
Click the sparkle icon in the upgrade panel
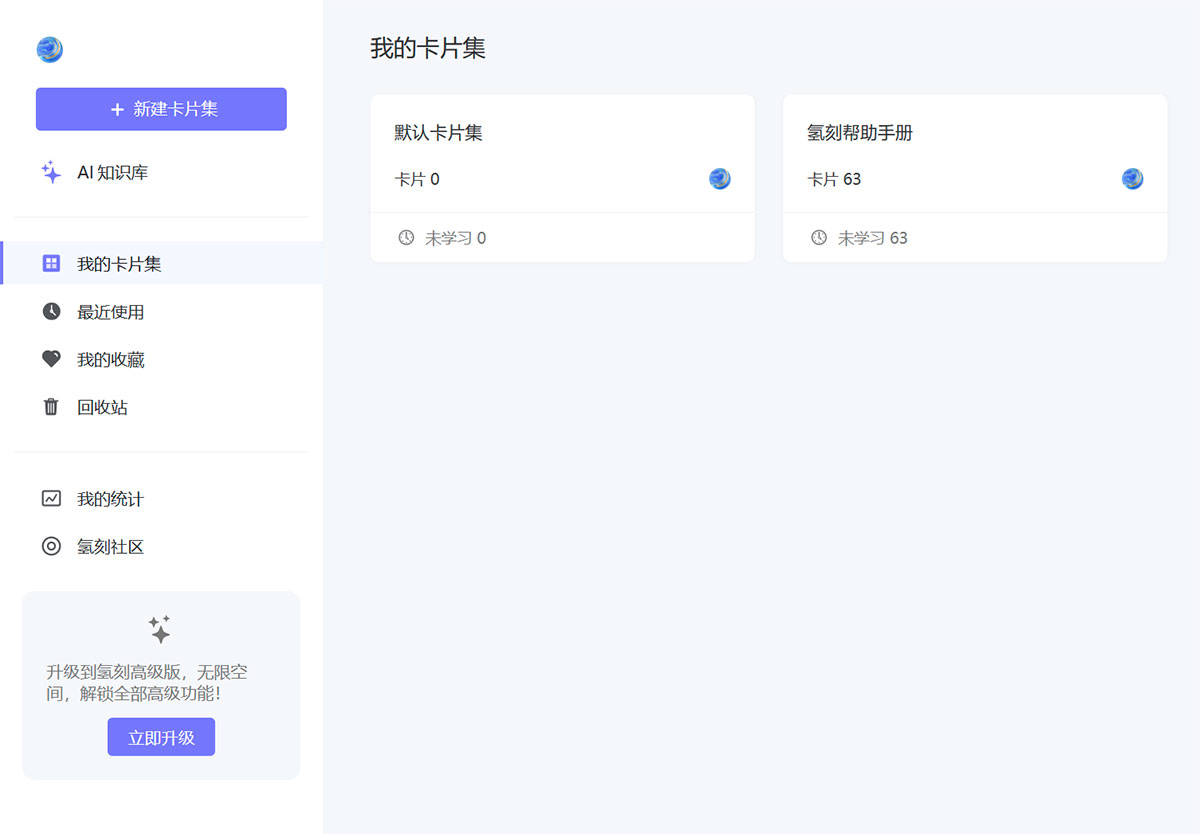tap(161, 628)
